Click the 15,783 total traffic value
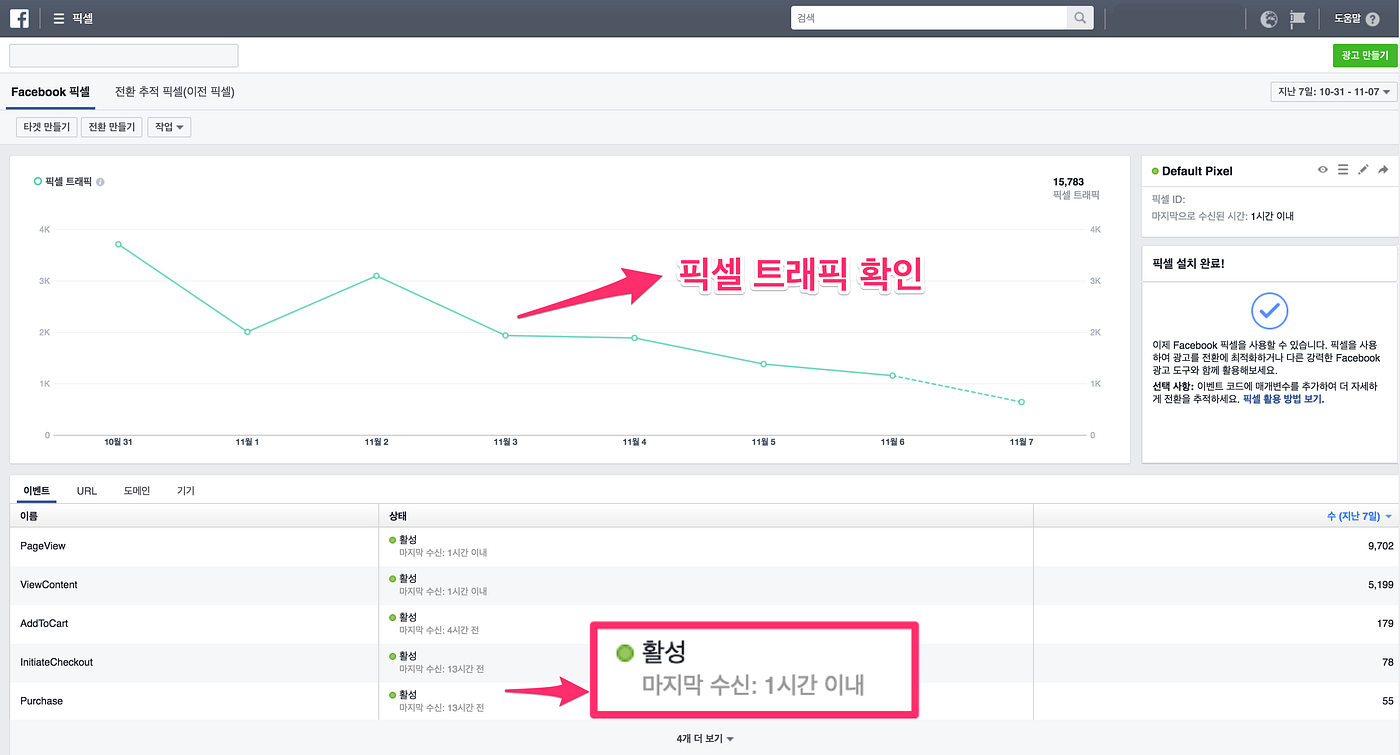This screenshot has height=755, width=1400. click(x=1068, y=182)
